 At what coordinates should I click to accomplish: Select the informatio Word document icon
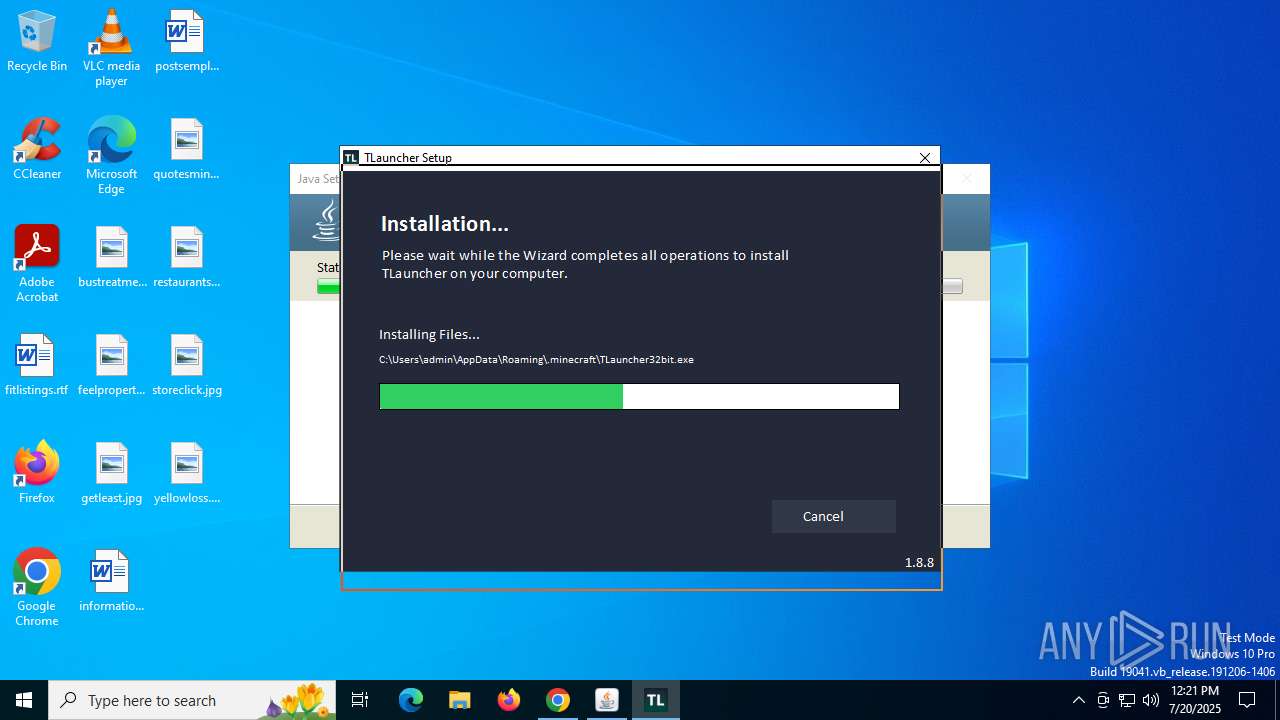point(111,581)
